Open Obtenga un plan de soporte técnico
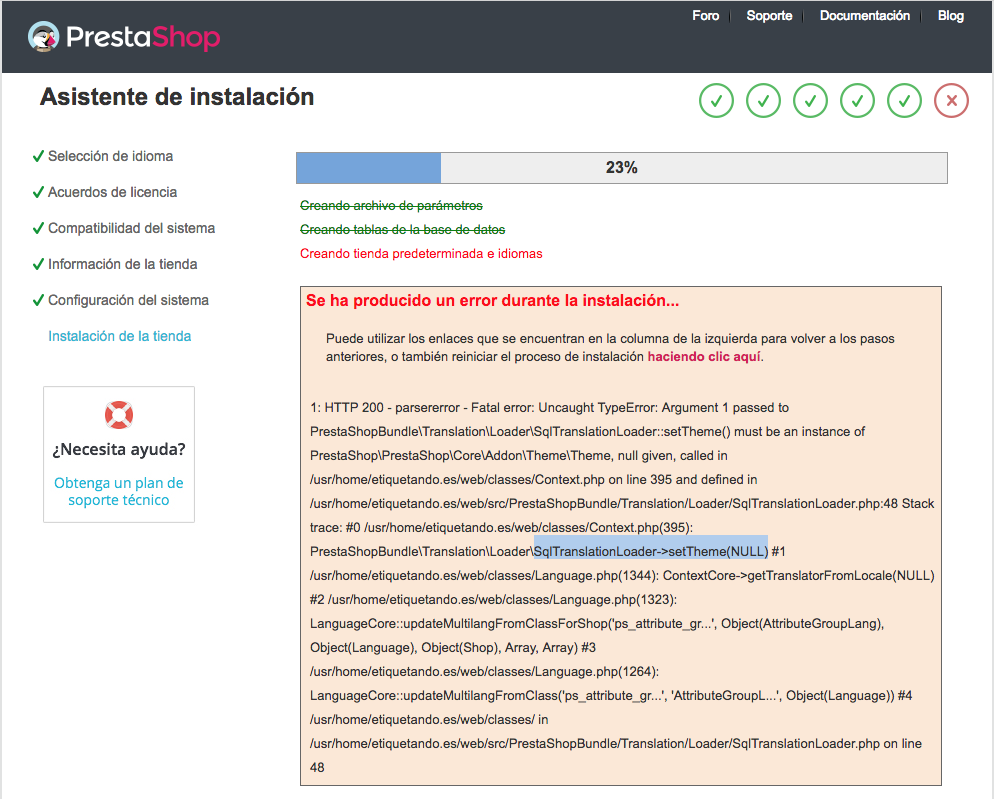994x799 pixels. (x=119, y=491)
